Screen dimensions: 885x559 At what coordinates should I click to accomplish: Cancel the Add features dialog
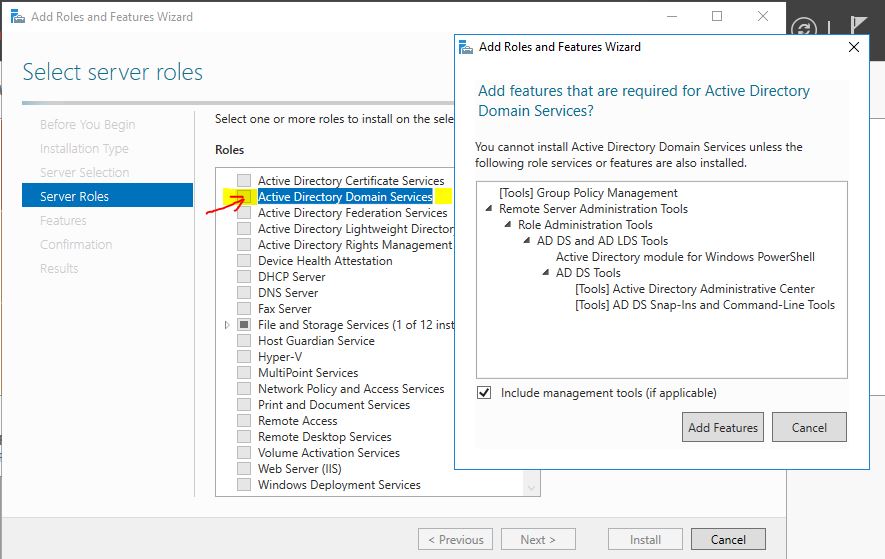coord(809,427)
